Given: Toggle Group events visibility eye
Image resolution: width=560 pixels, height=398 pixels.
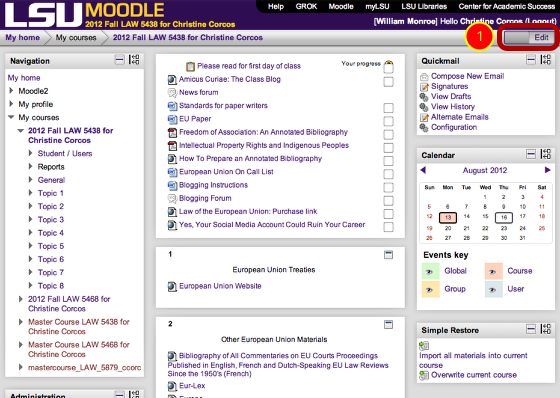Looking at the screenshot, I should pyautogui.click(x=430, y=289).
